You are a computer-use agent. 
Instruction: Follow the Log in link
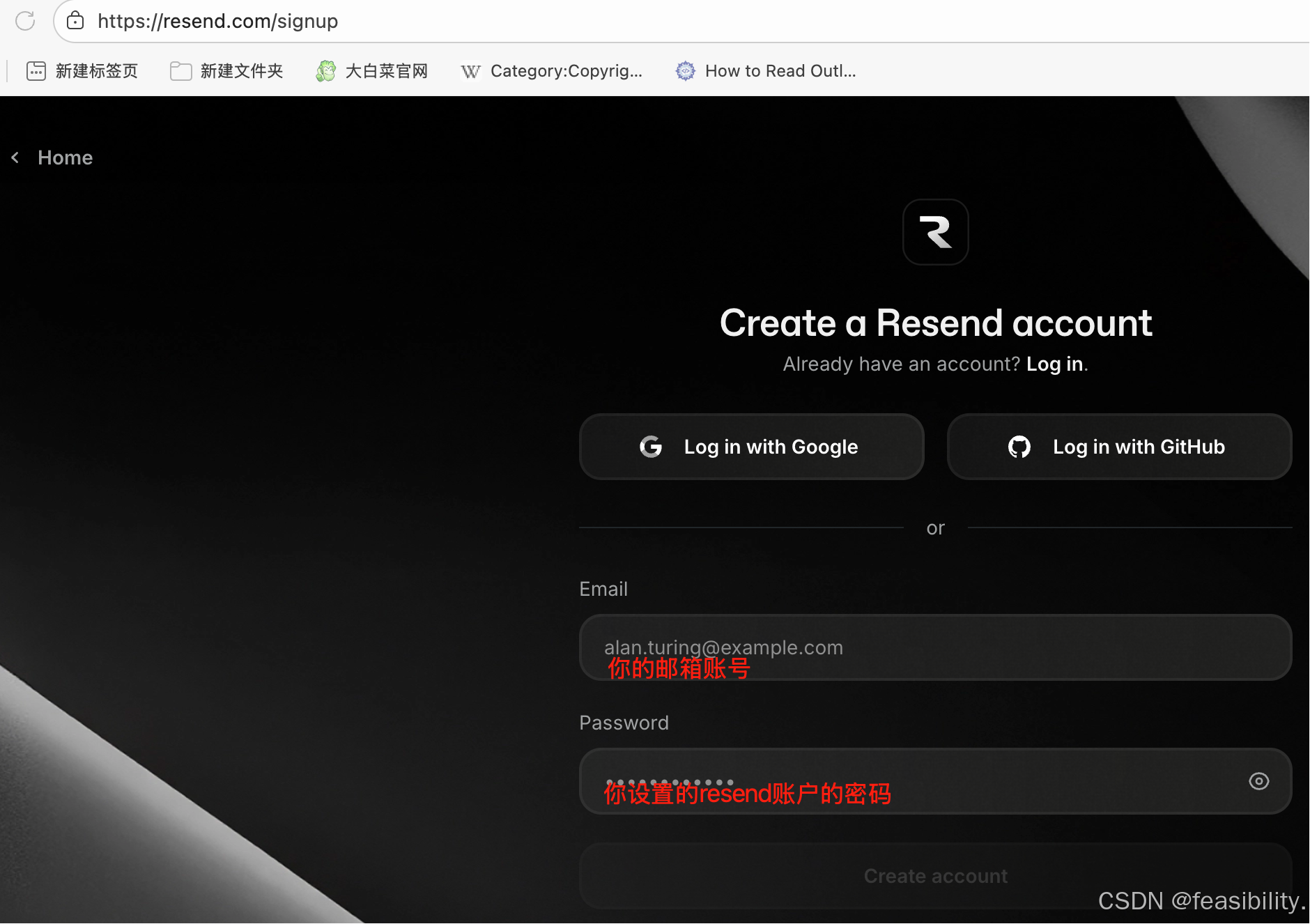[x=1054, y=364]
